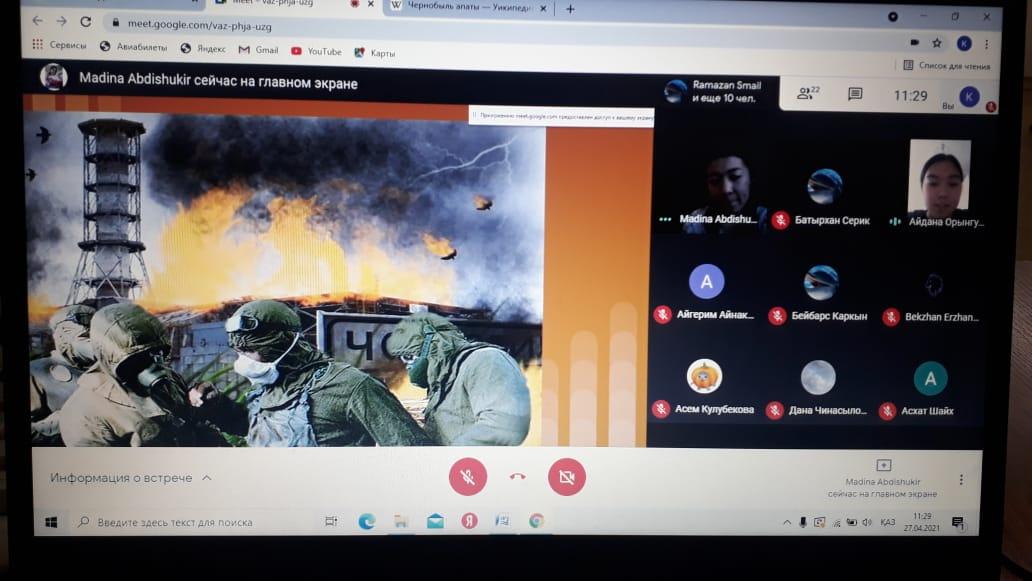Unmute the microphone in the meeting
Image resolution: width=1032 pixels, height=581 pixels.
point(467,477)
